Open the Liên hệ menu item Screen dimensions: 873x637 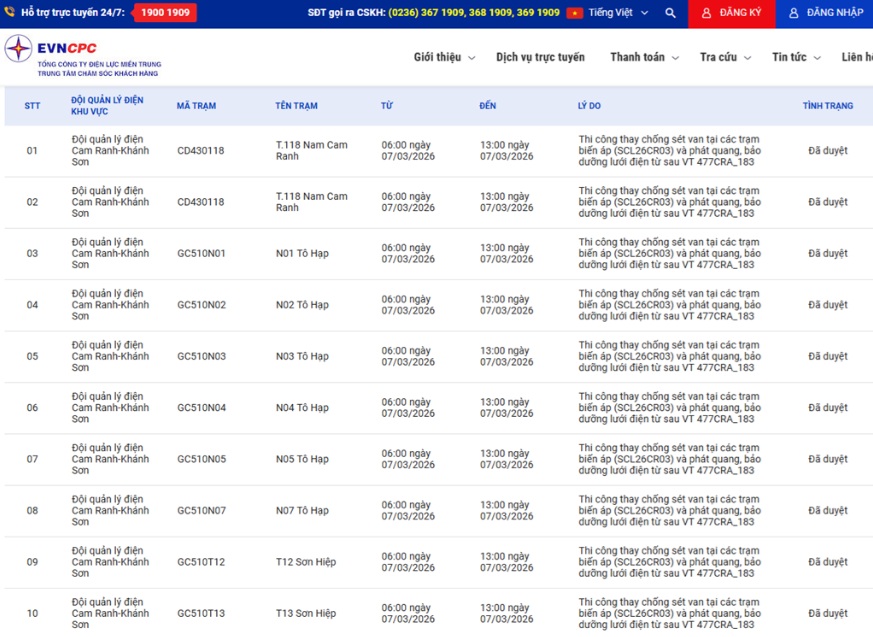click(x=856, y=57)
